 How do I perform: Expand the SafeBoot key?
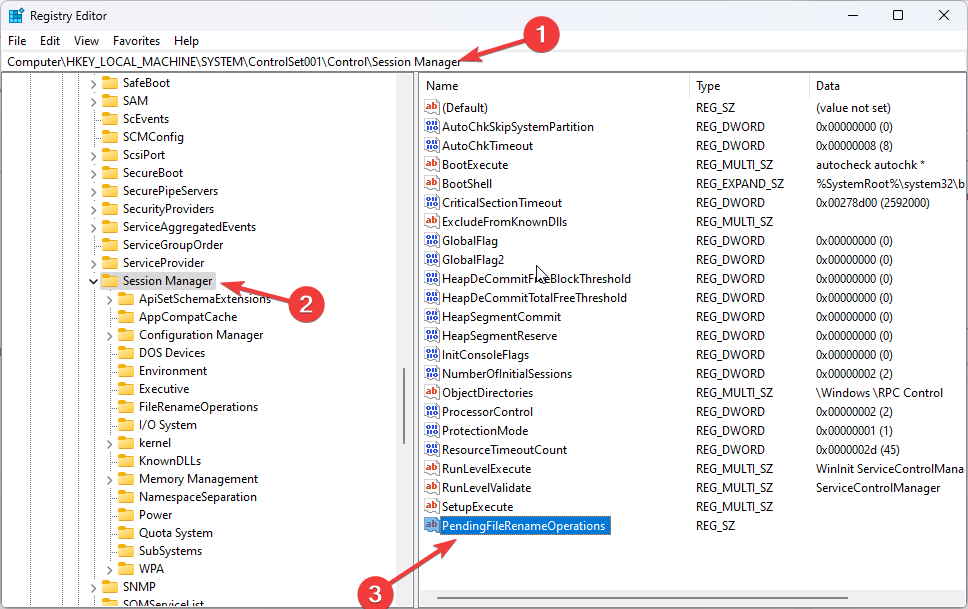click(93, 83)
